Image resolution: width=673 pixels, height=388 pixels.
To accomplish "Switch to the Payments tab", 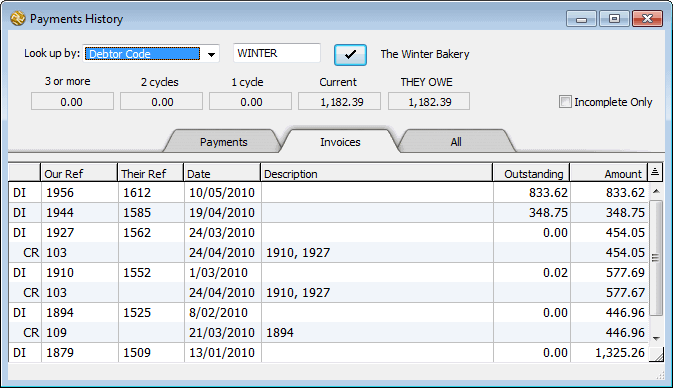I will (x=223, y=142).
